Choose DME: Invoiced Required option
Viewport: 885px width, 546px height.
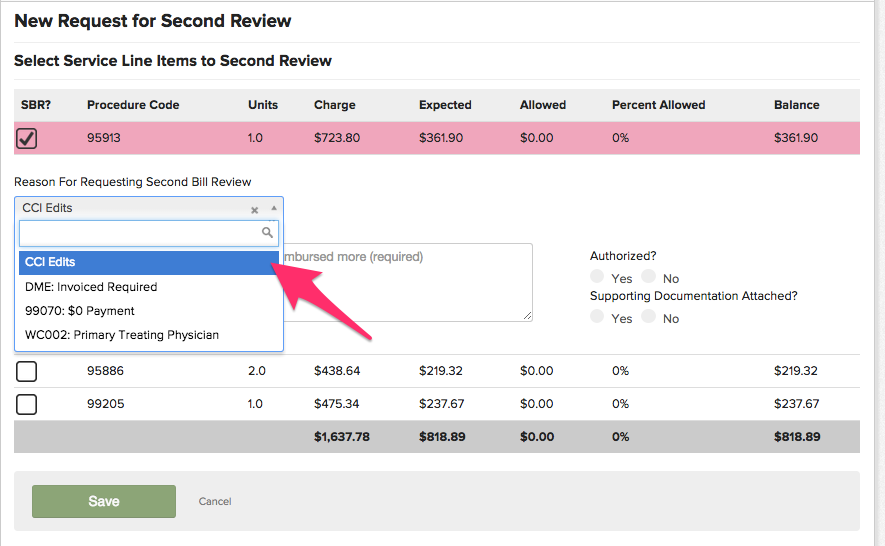(x=149, y=287)
